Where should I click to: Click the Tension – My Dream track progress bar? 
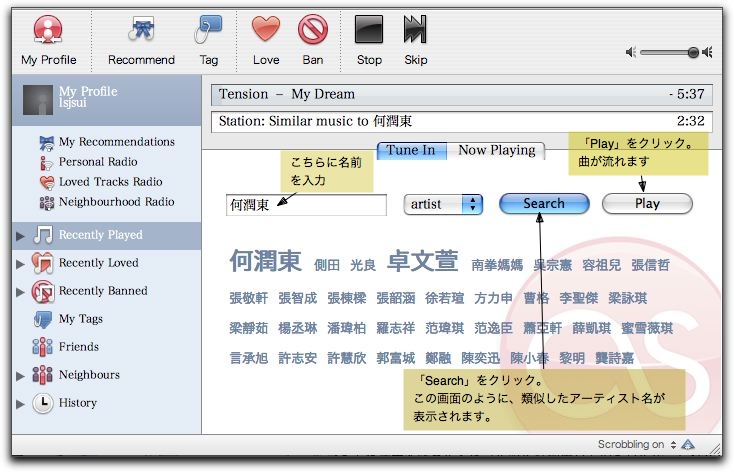point(462,95)
